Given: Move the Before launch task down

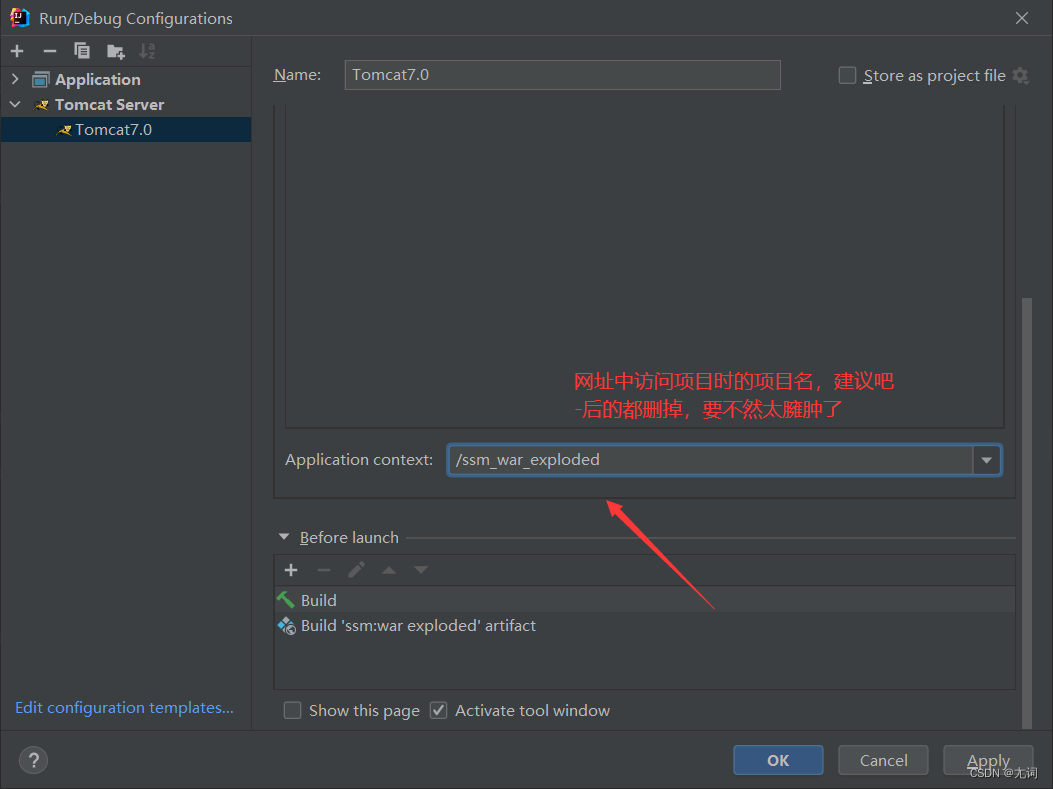Looking at the screenshot, I should [421, 570].
